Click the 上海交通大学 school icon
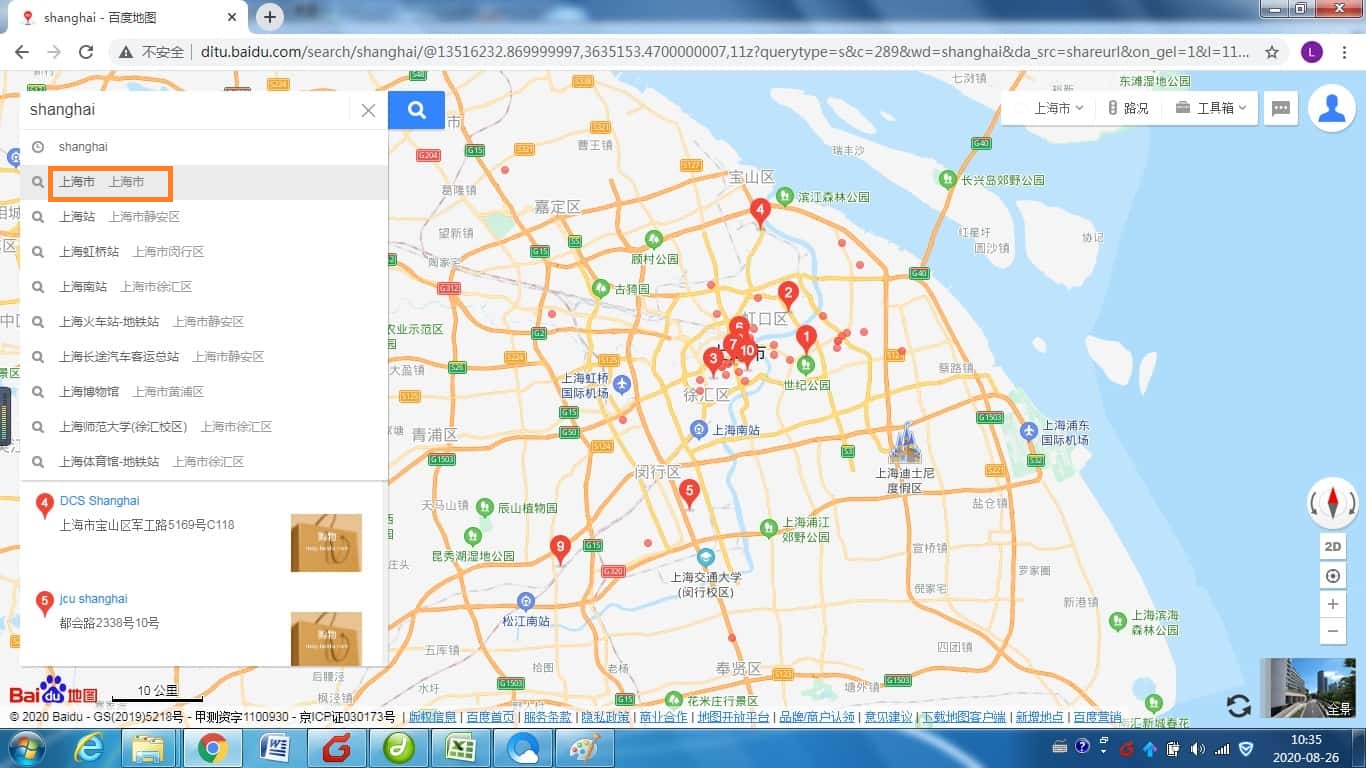This screenshot has height=768, width=1366. (706, 557)
